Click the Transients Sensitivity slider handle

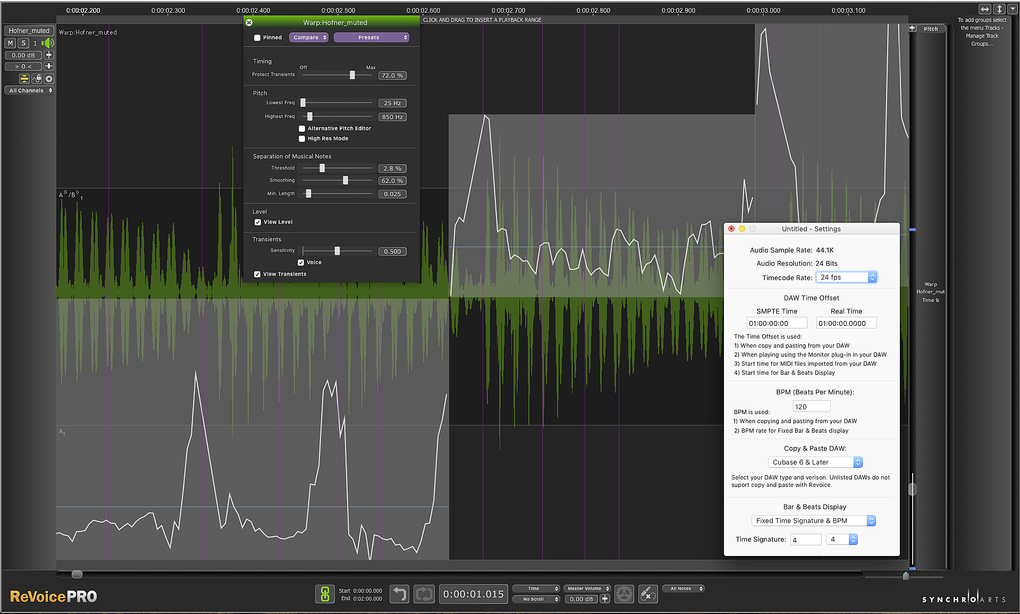pyautogui.click(x=337, y=251)
